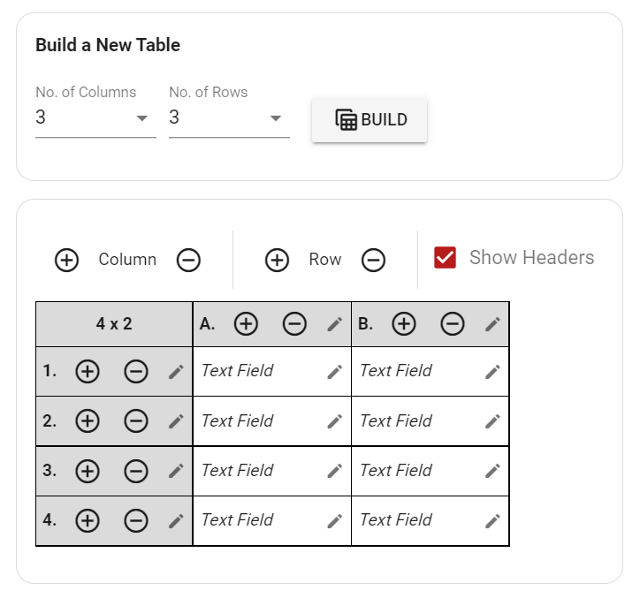Image resolution: width=640 pixels, height=598 pixels.
Task: Edit row 4 header with its pencil icon
Action: tap(176, 521)
